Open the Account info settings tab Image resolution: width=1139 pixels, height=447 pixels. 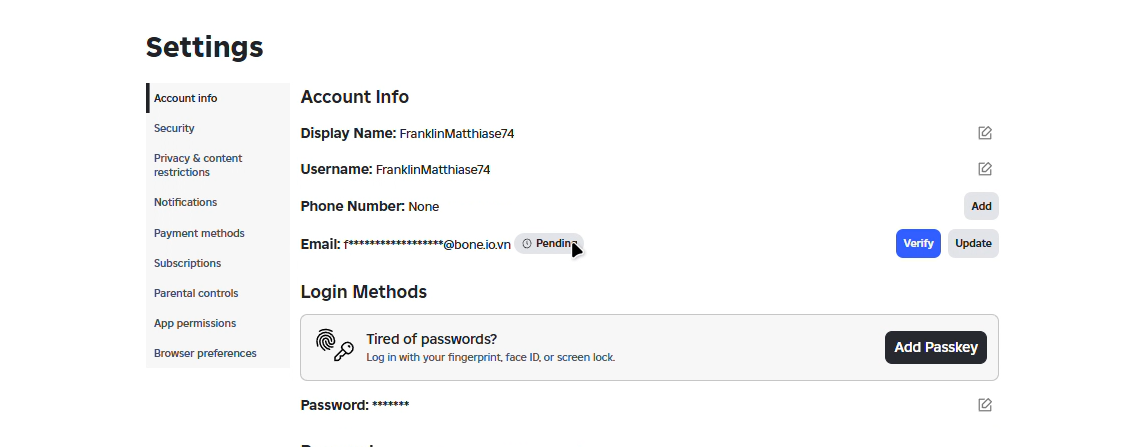coord(218,98)
